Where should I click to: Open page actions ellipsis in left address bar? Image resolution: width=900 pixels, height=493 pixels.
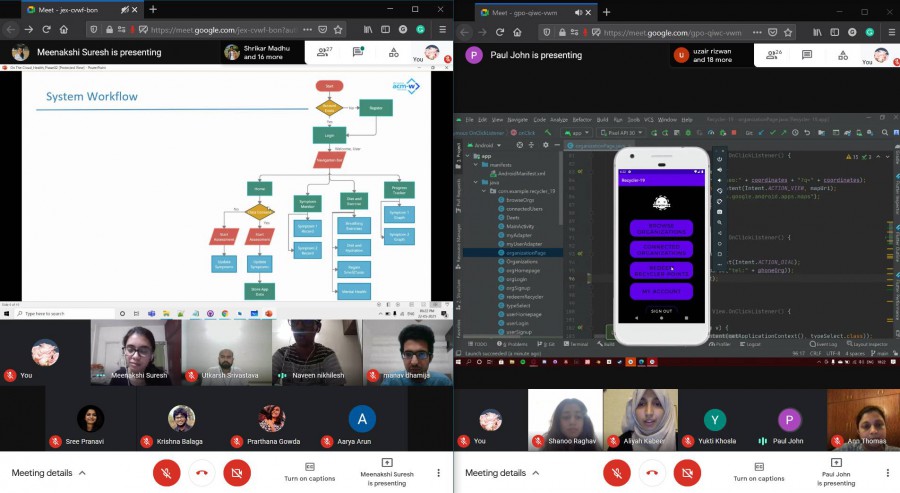pyautogui.click(x=305, y=31)
